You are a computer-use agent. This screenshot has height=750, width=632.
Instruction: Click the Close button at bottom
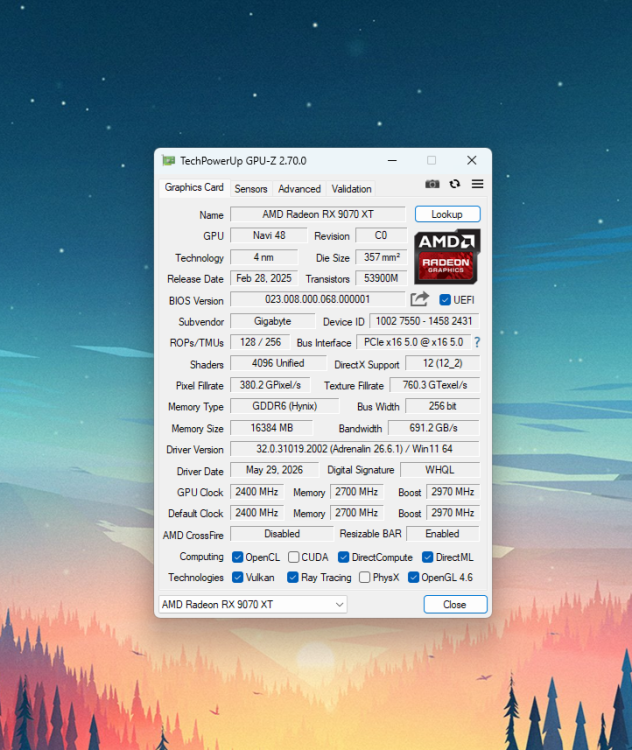(455, 605)
